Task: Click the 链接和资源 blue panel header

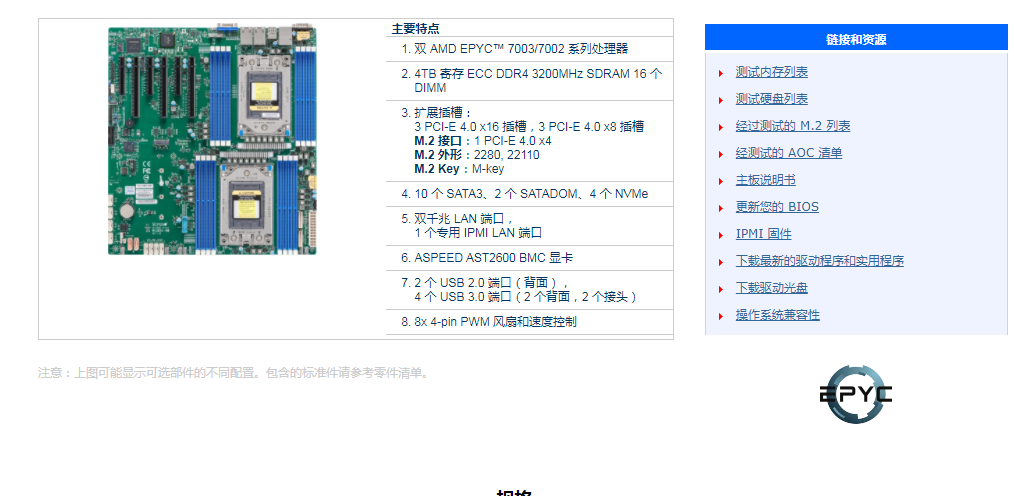Action: pyautogui.click(x=855, y=39)
